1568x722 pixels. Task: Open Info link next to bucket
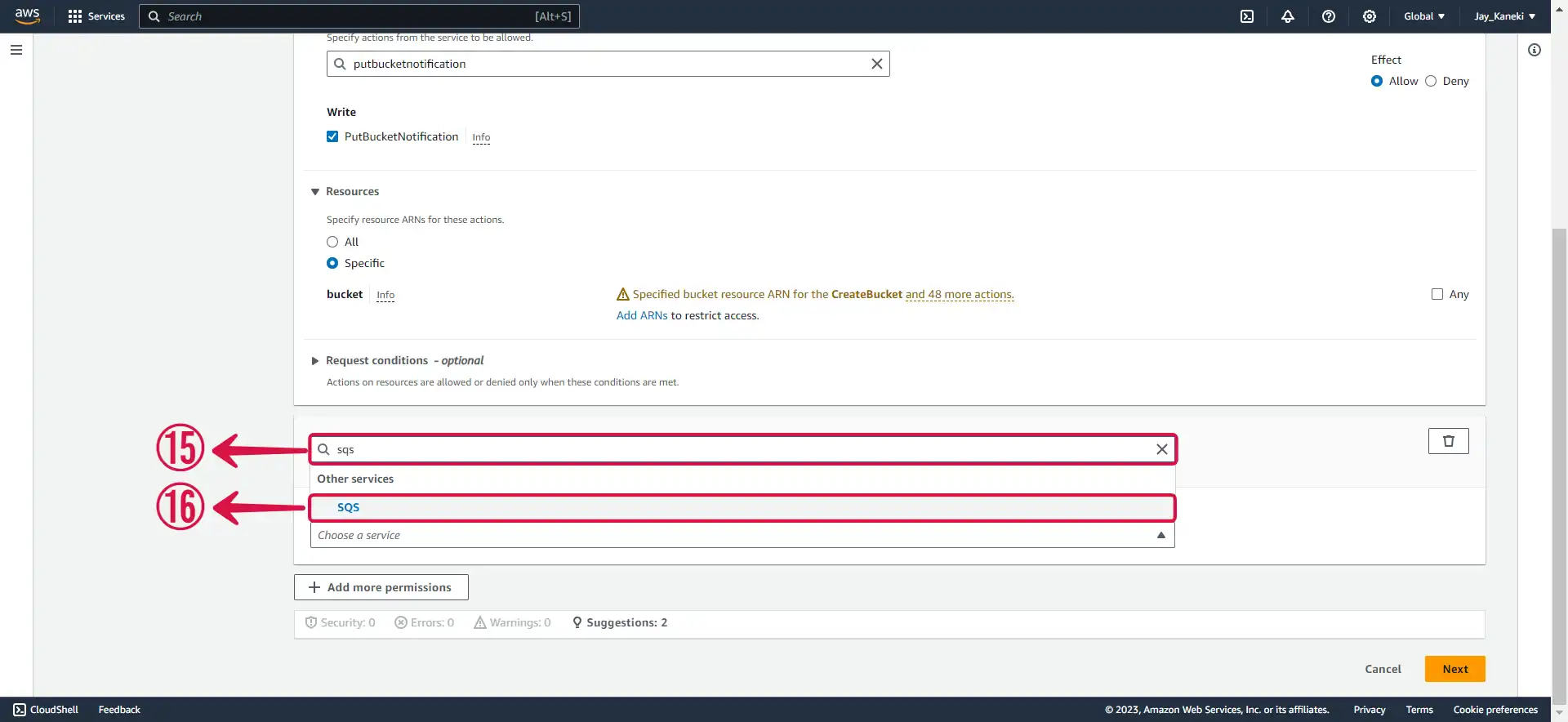click(x=385, y=295)
